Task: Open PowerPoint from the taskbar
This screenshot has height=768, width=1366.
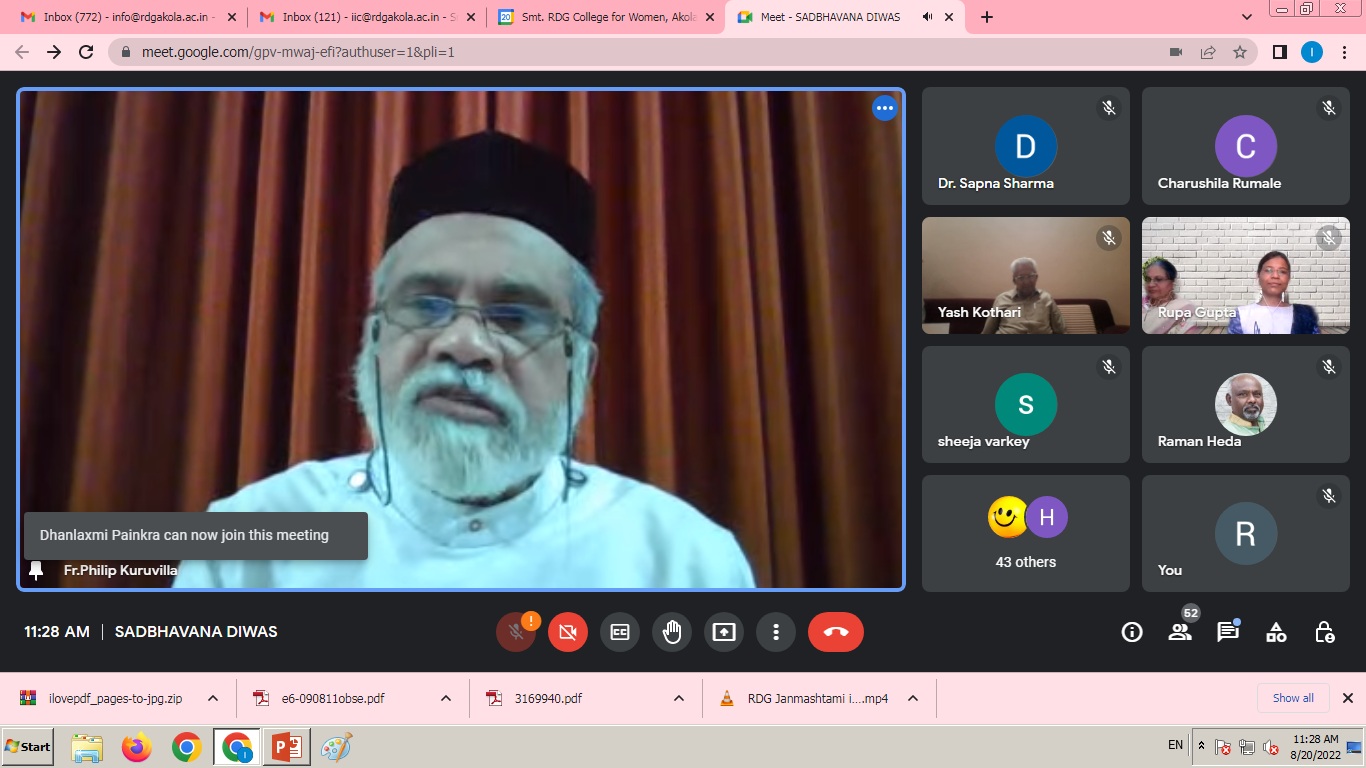Action: 286,747
